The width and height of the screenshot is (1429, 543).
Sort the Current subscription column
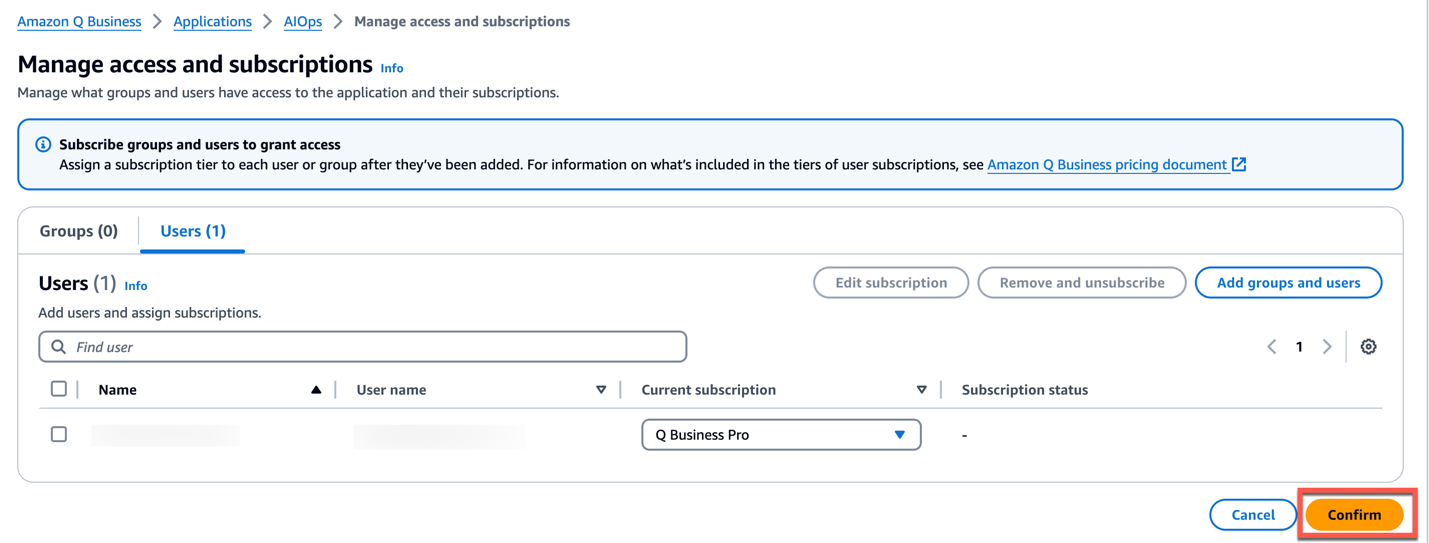[921, 390]
